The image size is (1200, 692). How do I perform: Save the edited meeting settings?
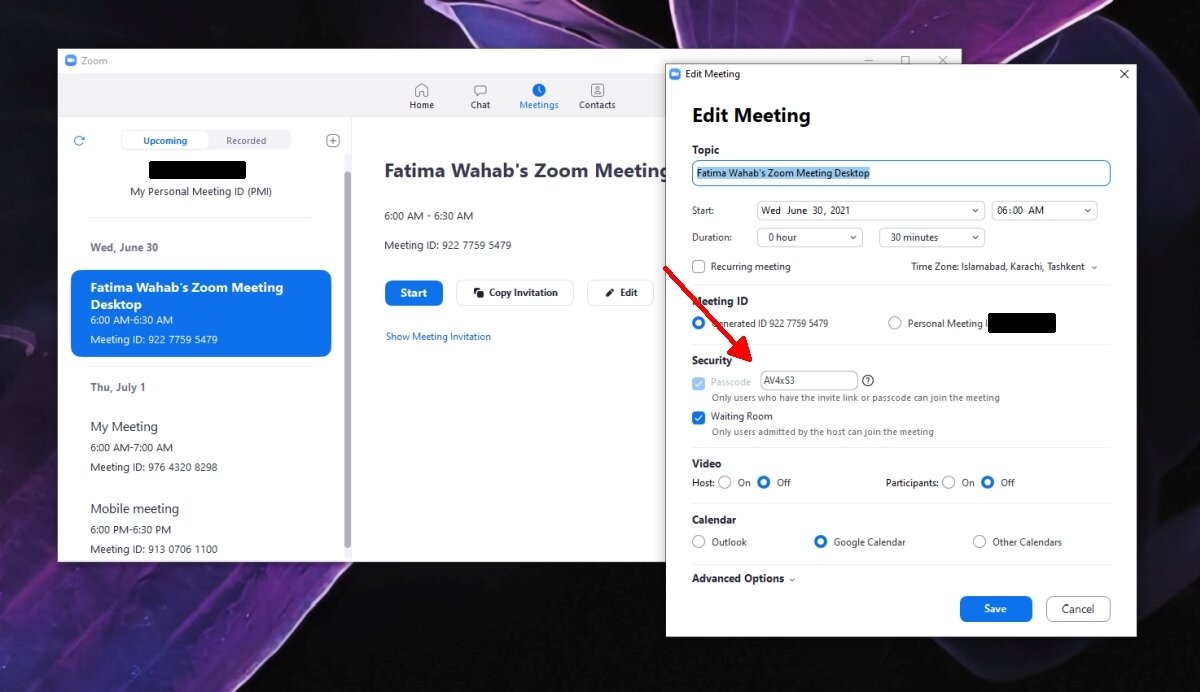click(995, 608)
